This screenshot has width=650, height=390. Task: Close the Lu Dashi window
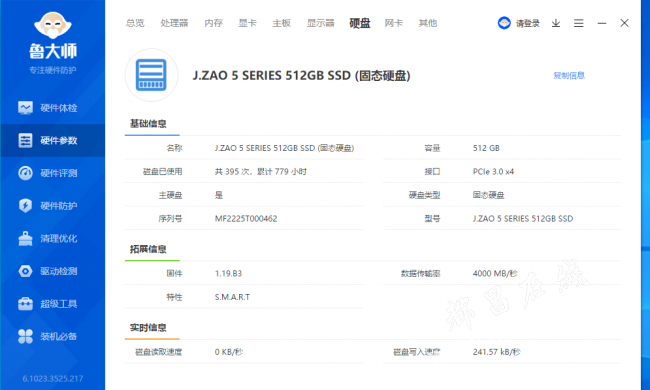tap(624, 23)
